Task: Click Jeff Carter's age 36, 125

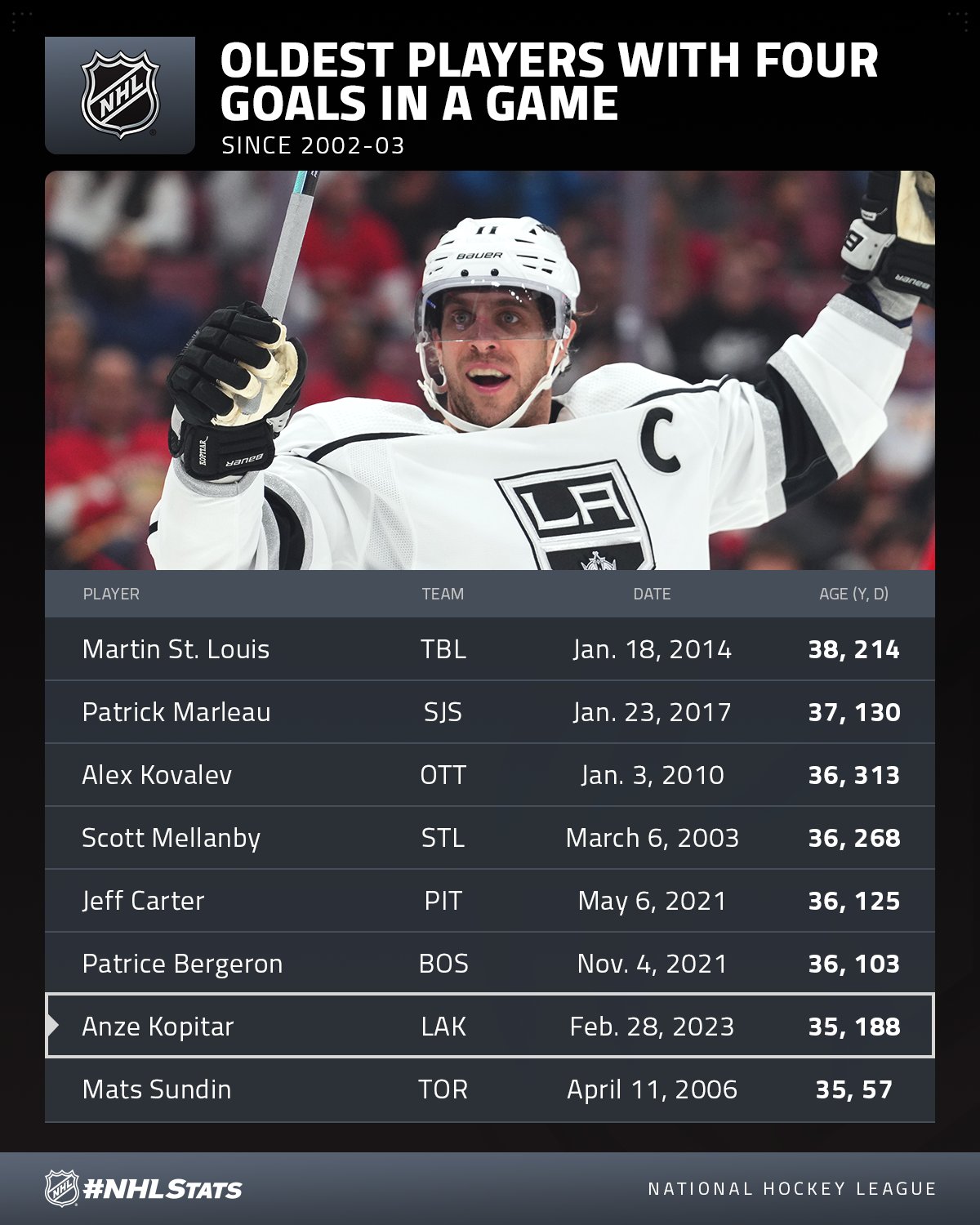Action: click(854, 901)
